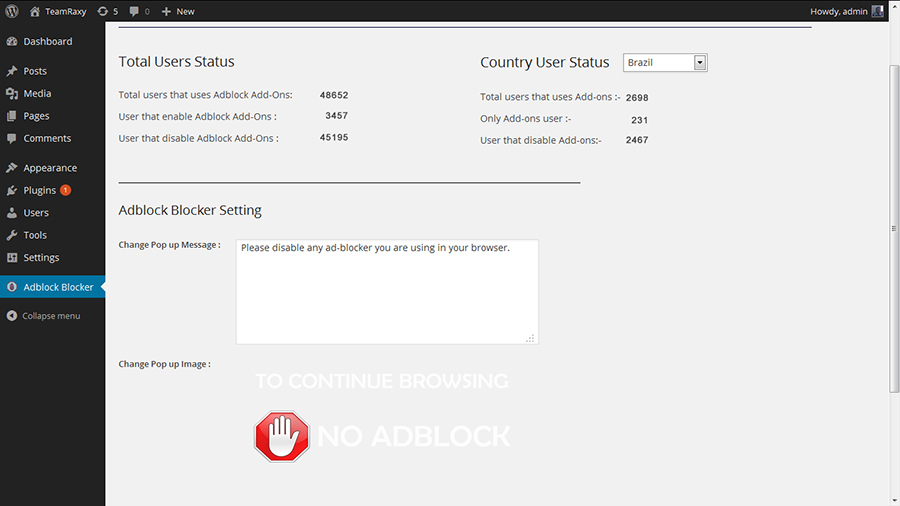The height and width of the screenshot is (506, 900).
Task: Select Appearance in the sidebar
Action: coord(52,168)
